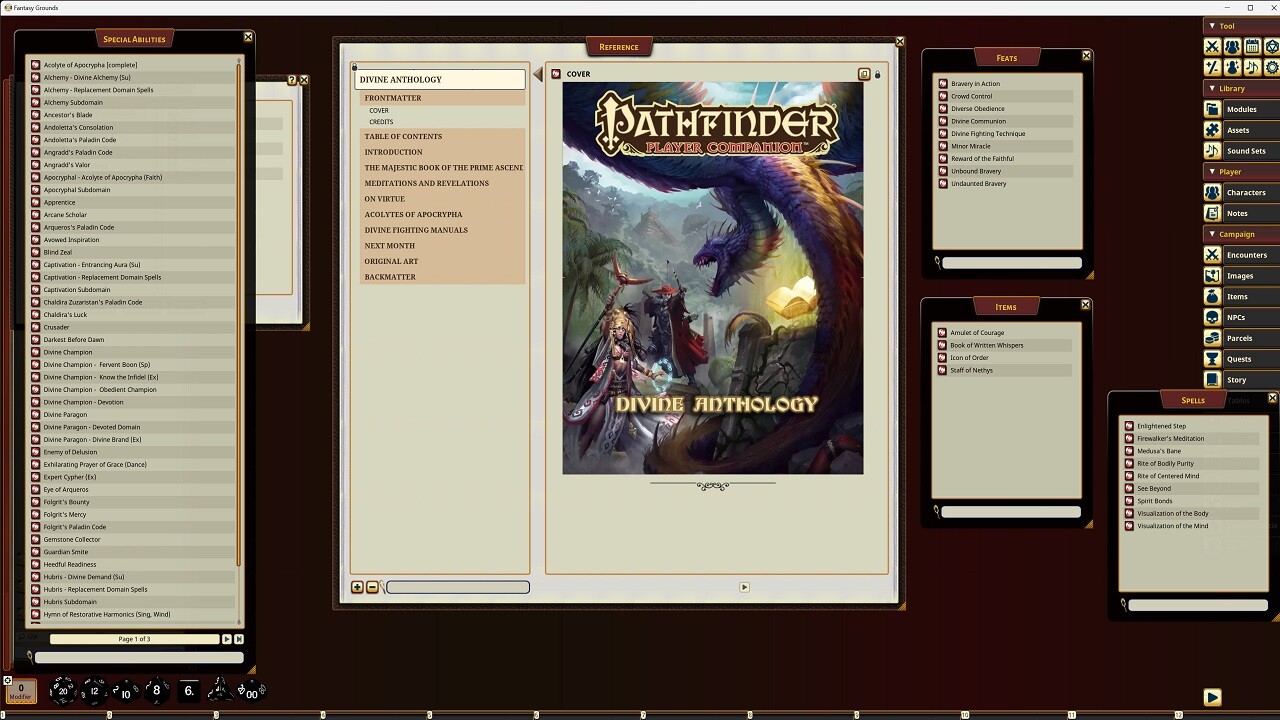Viewport: 1280px width, 720px height.
Task: Open the Characters list
Action: [x=1244, y=192]
